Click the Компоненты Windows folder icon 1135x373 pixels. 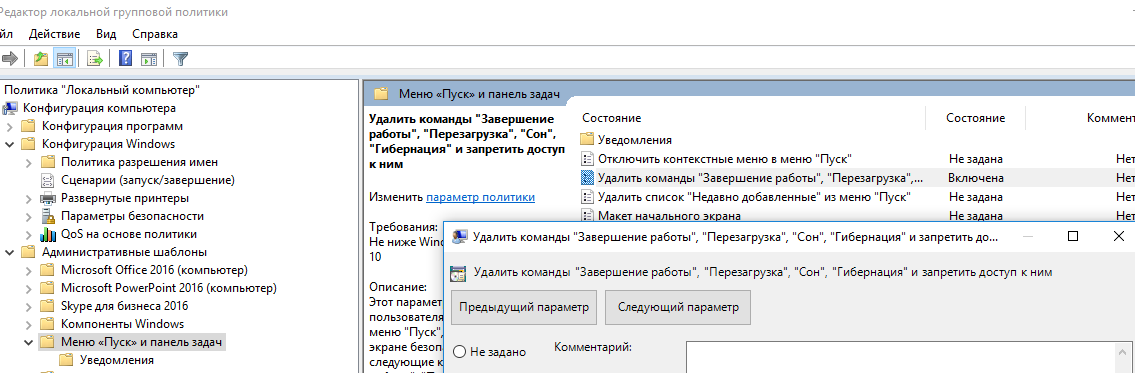pyautogui.click(x=48, y=324)
